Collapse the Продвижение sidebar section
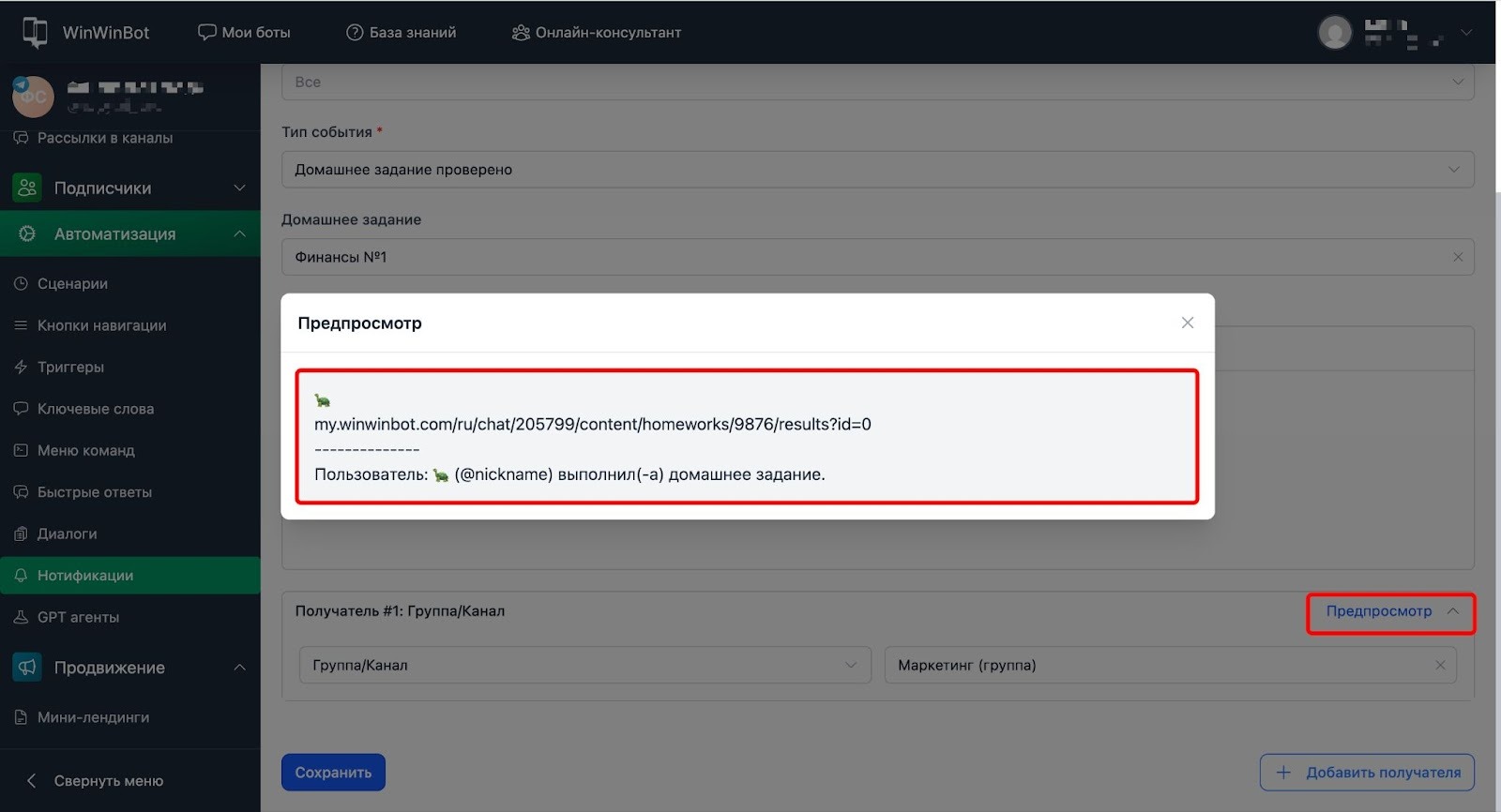This screenshot has height=812, width=1501. [x=239, y=668]
